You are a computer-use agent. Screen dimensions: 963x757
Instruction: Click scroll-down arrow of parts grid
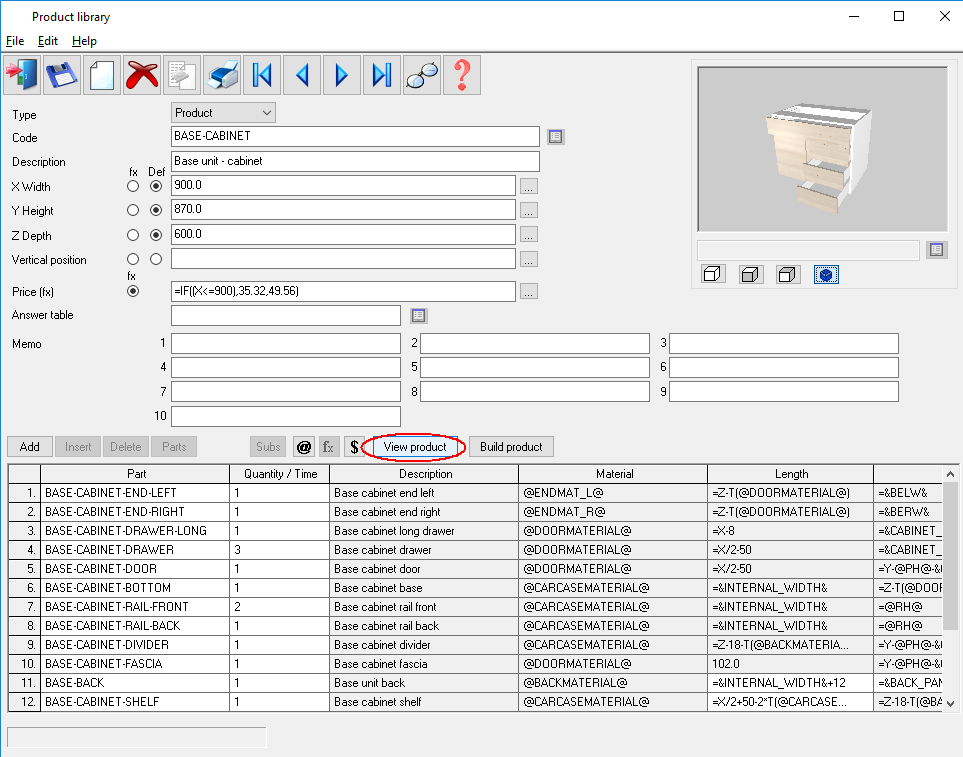[950, 704]
